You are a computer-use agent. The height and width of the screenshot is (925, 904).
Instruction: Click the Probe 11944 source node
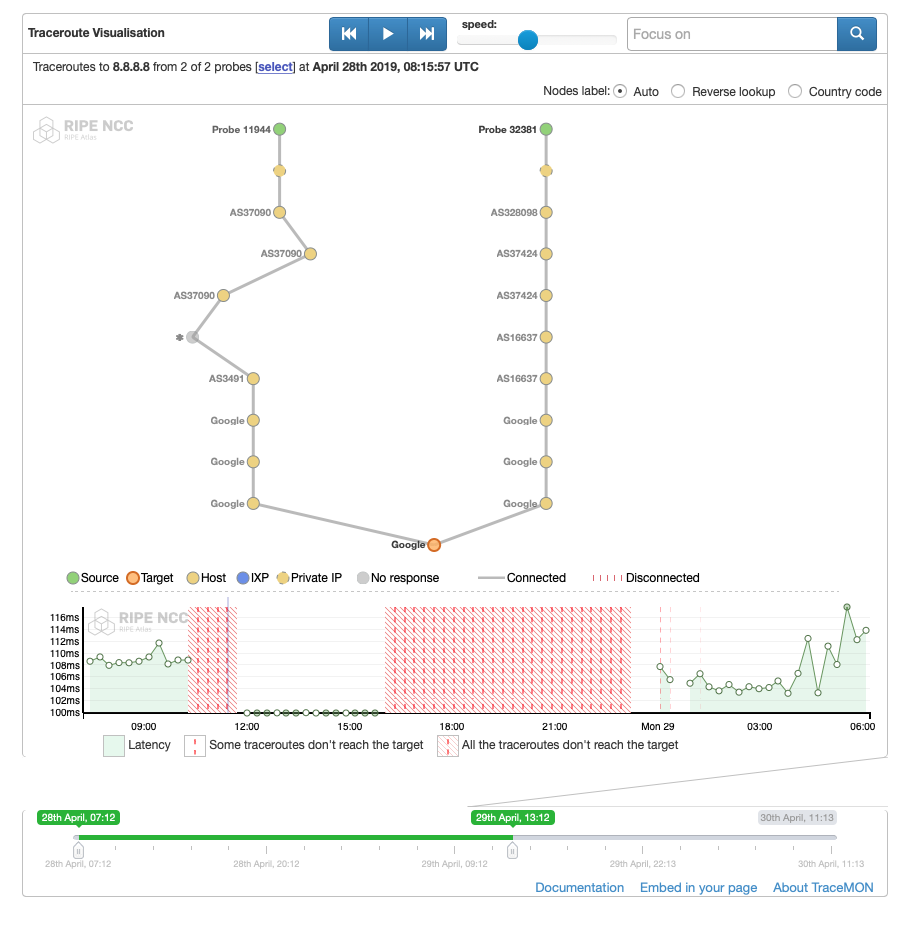(x=280, y=129)
